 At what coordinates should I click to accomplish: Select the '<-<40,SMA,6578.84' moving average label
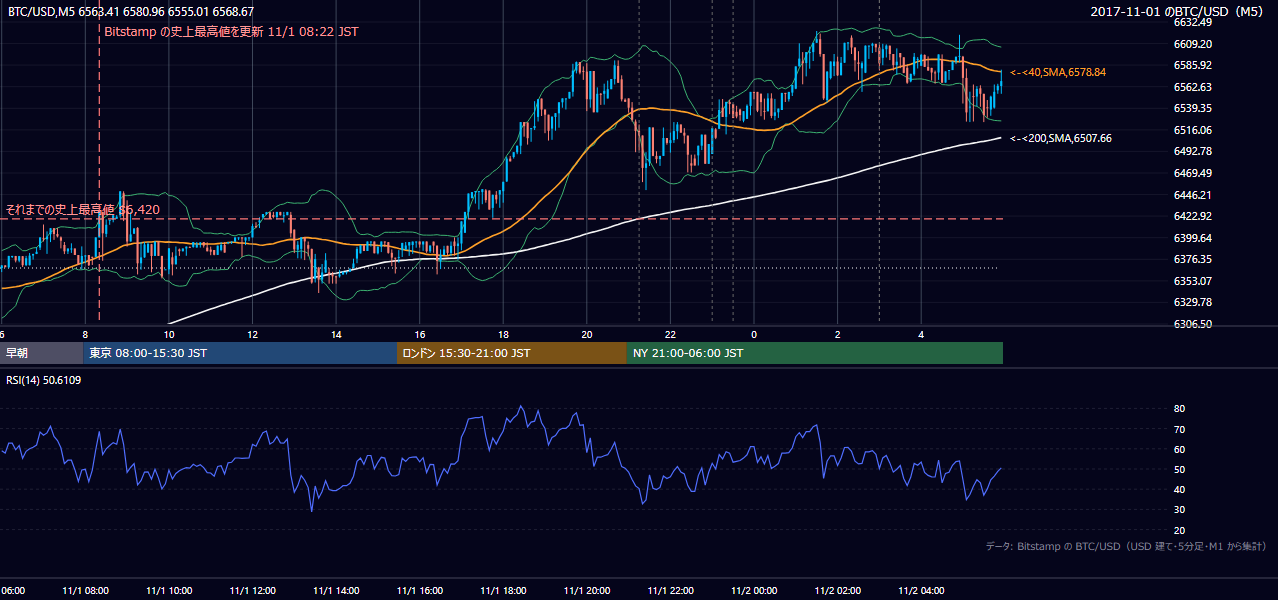click(x=1058, y=72)
